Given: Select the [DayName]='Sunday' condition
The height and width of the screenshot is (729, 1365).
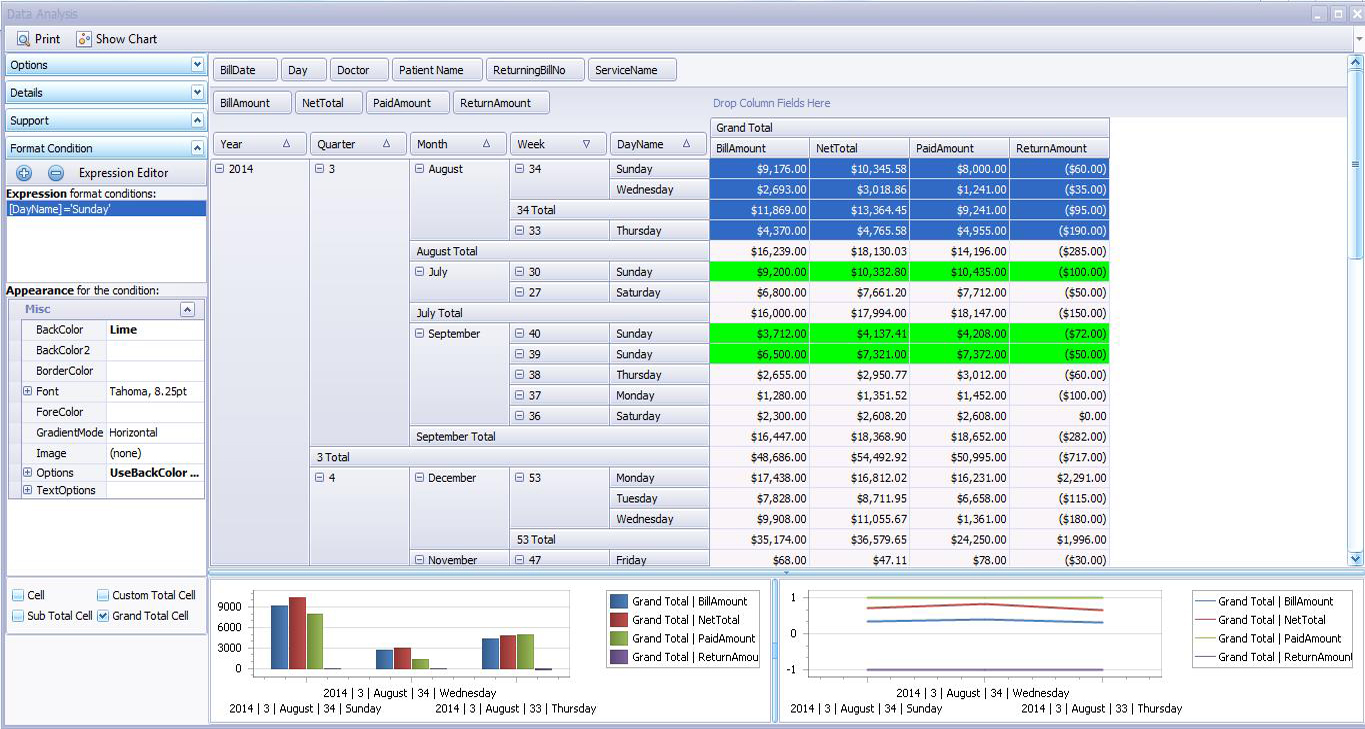Looking at the screenshot, I should coord(106,209).
